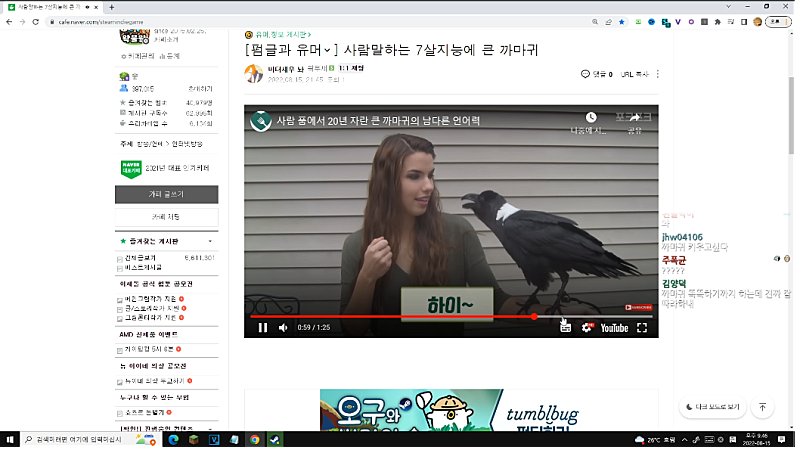The width and height of the screenshot is (800, 450).
Task: Click the 카페 채팅 button
Action: (166, 217)
